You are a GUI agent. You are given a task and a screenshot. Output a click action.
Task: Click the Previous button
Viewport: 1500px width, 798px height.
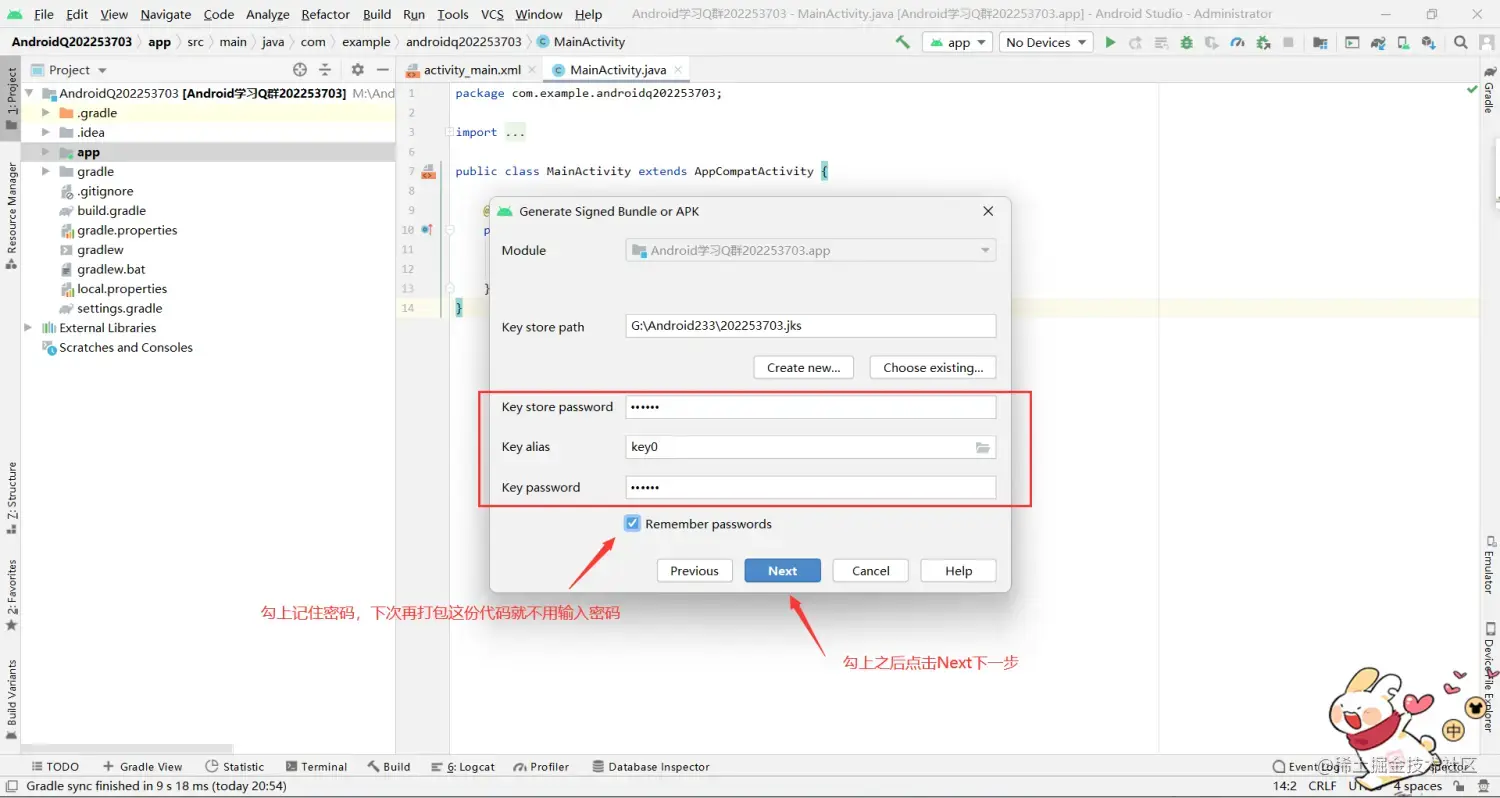[x=695, y=571]
